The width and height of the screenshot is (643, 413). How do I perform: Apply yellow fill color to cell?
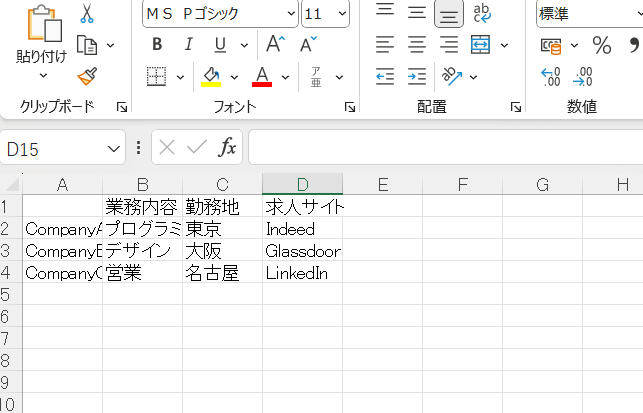coord(211,77)
